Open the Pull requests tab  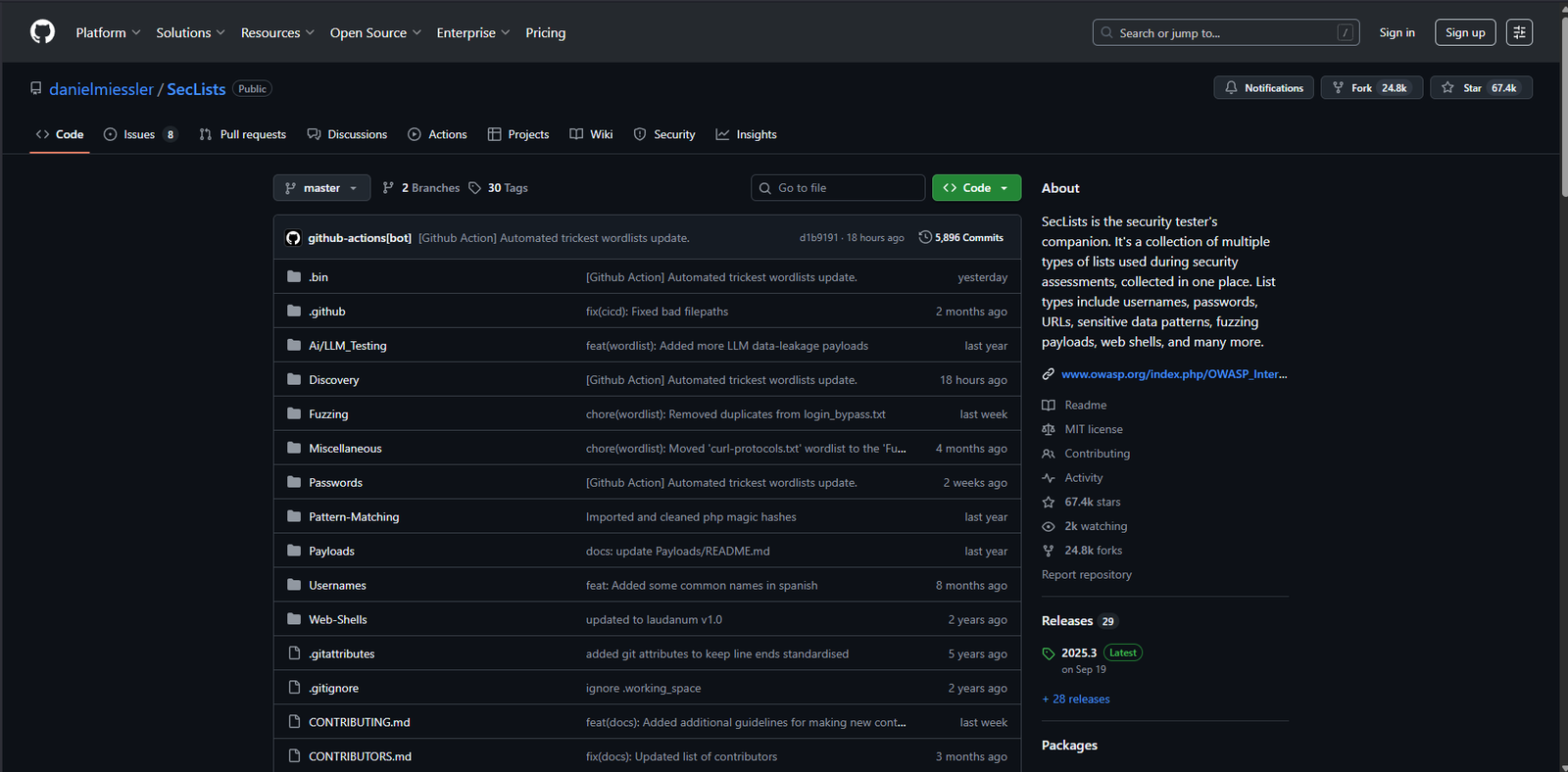click(242, 134)
